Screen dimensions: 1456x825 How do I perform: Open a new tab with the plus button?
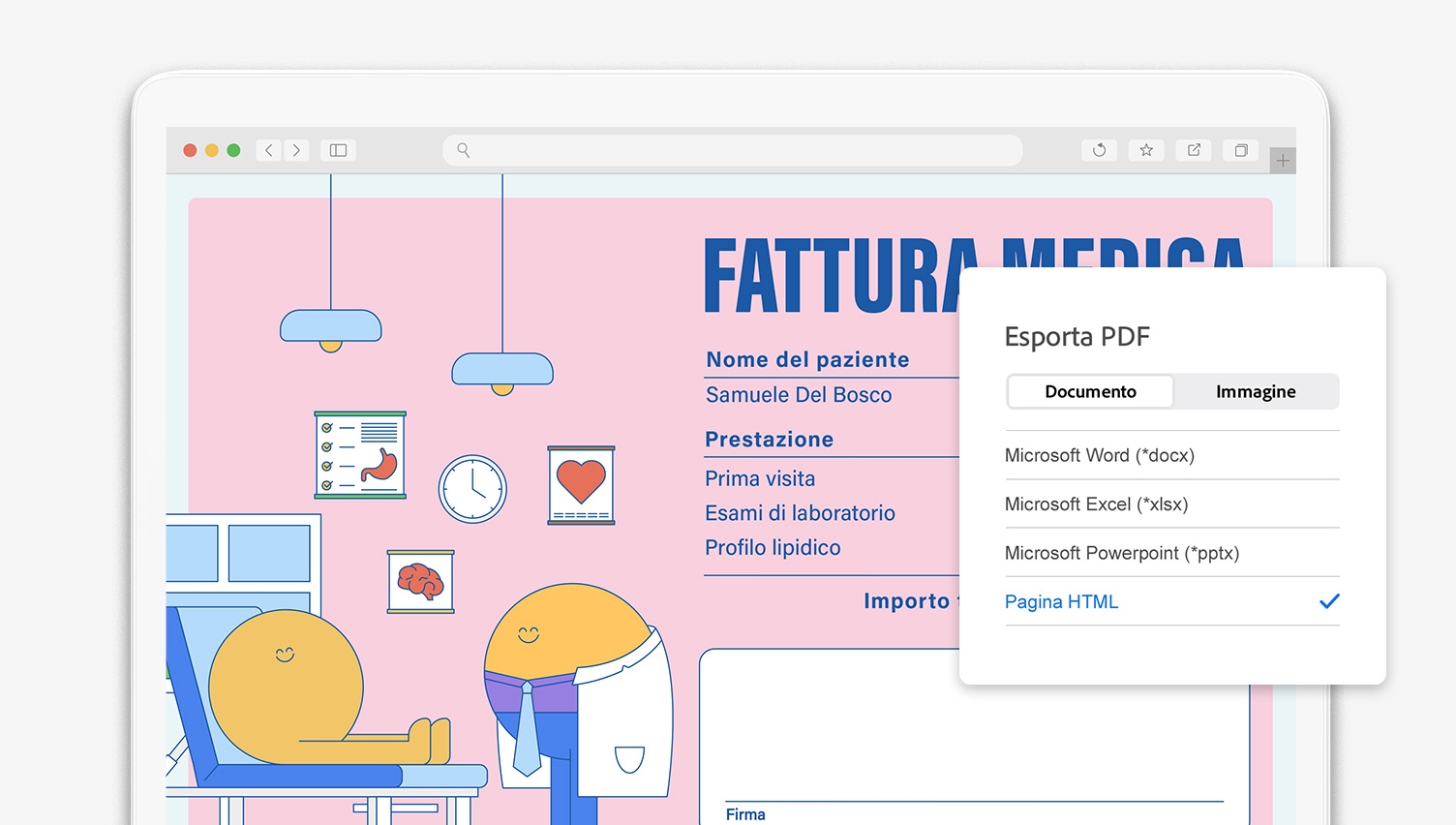point(1283,159)
